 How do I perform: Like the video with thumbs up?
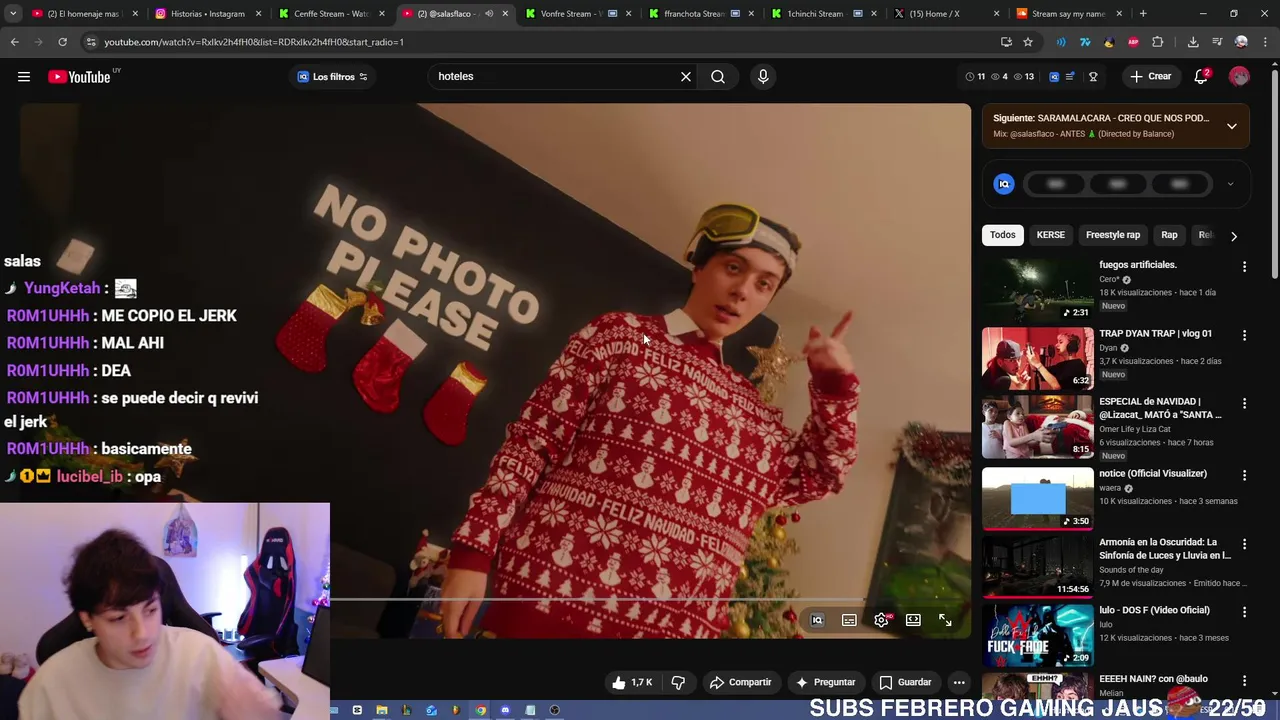pos(631,682)
